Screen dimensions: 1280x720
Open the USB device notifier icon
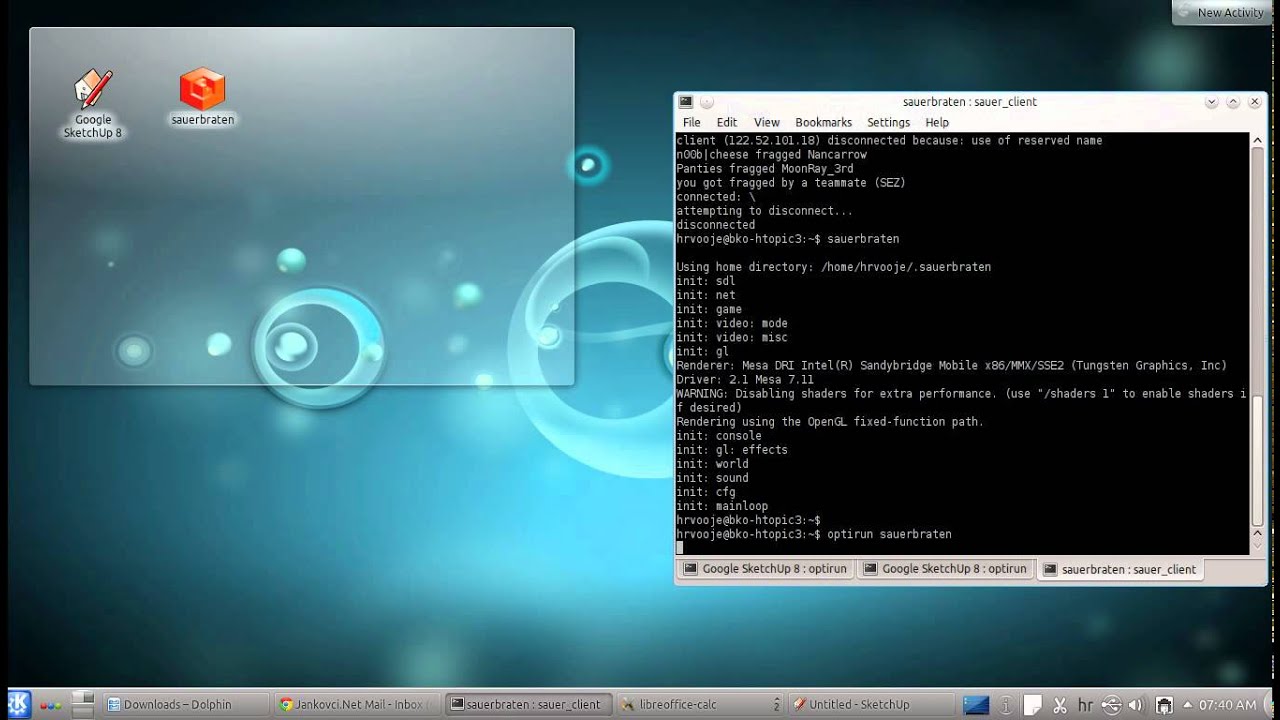point(1112,704)
